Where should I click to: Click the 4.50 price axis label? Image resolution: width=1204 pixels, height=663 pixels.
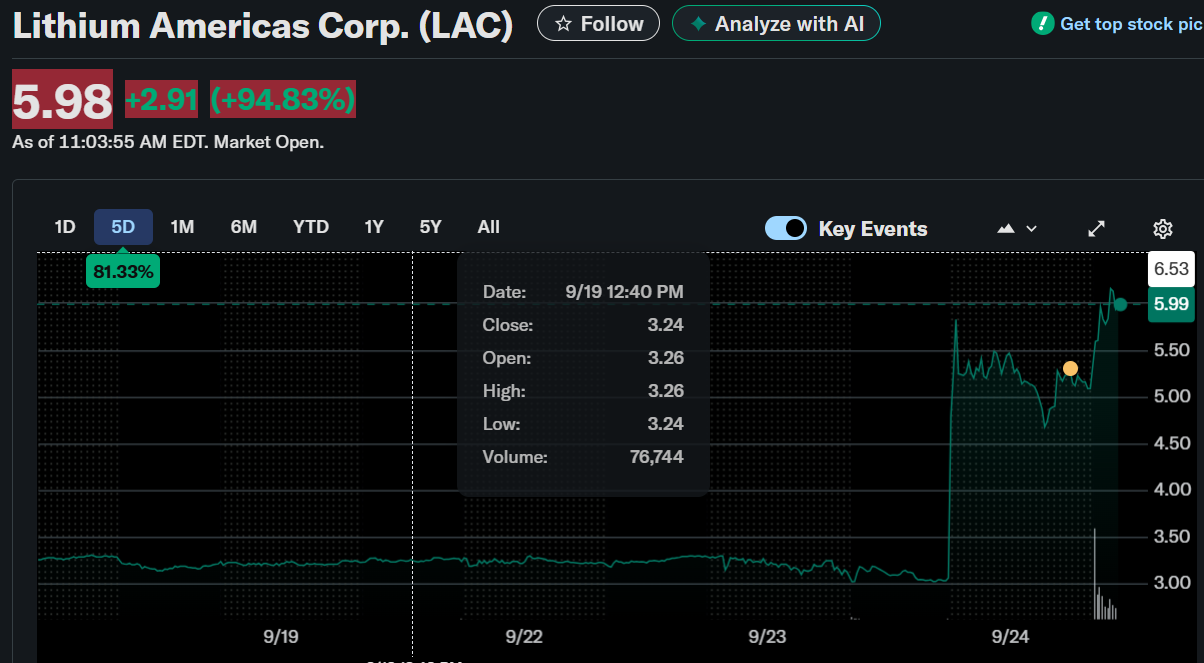pos(1171,444)
